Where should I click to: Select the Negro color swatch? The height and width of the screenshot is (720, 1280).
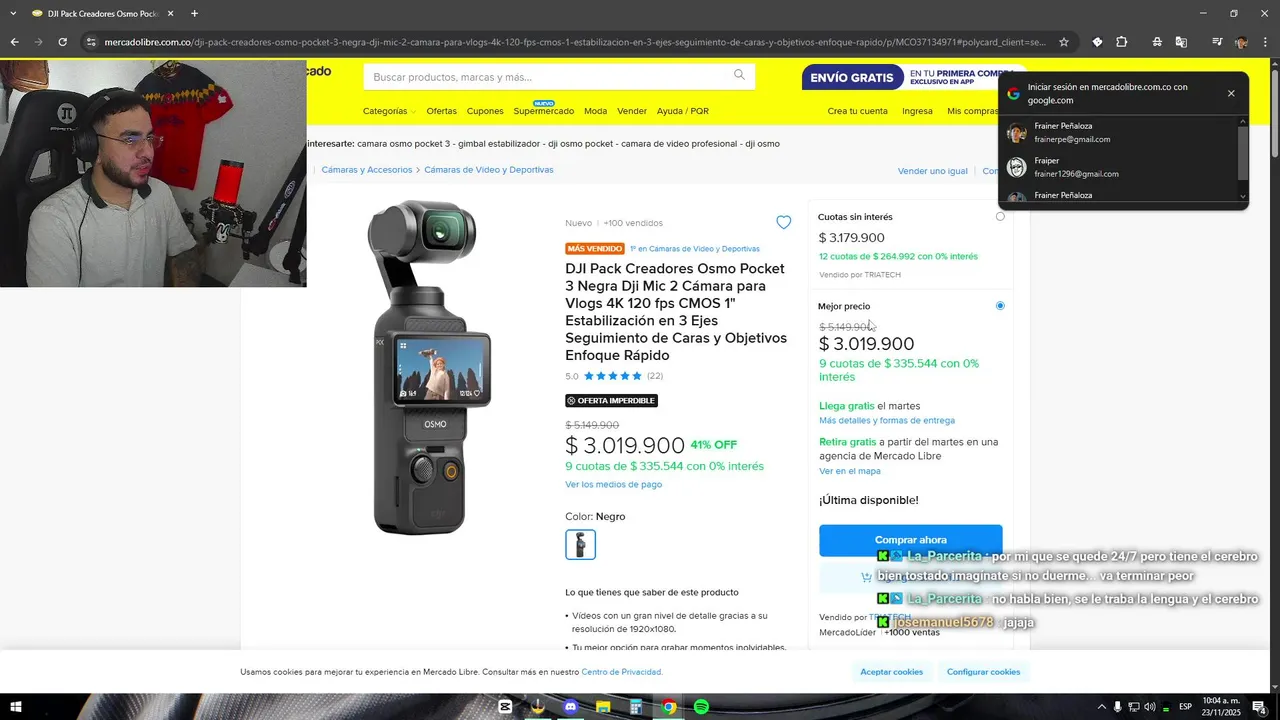(580, 545)
